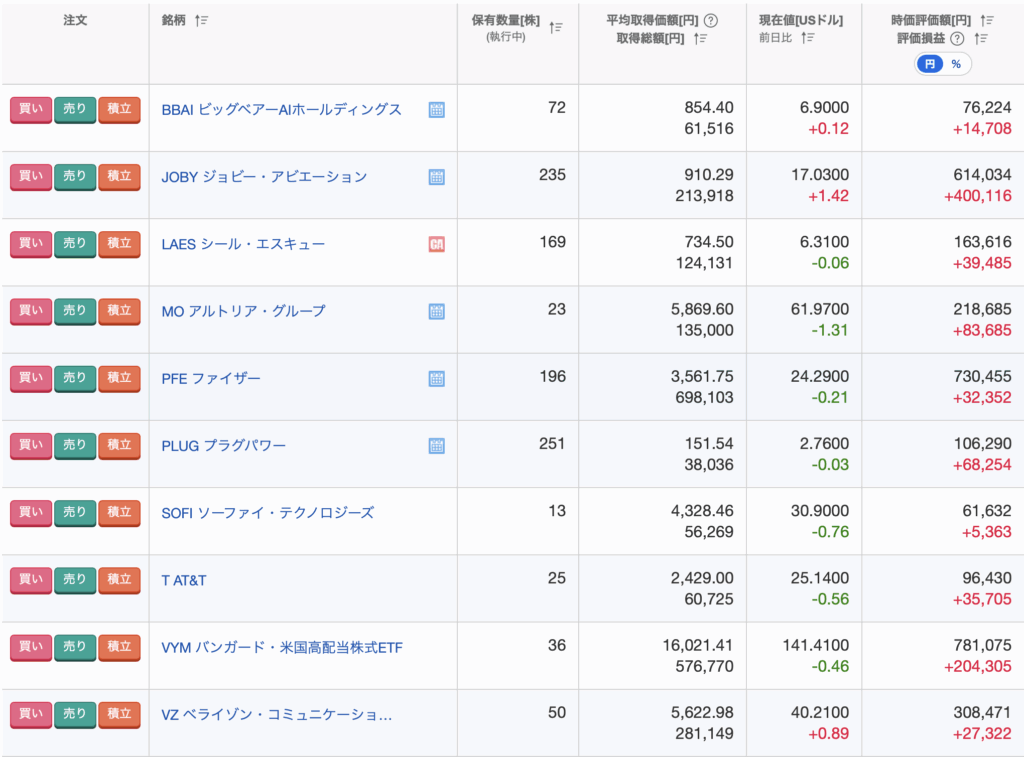
Task: Open the VZ ベライゾン stock link
Action: pyautogui.click(x=276, y=715)
